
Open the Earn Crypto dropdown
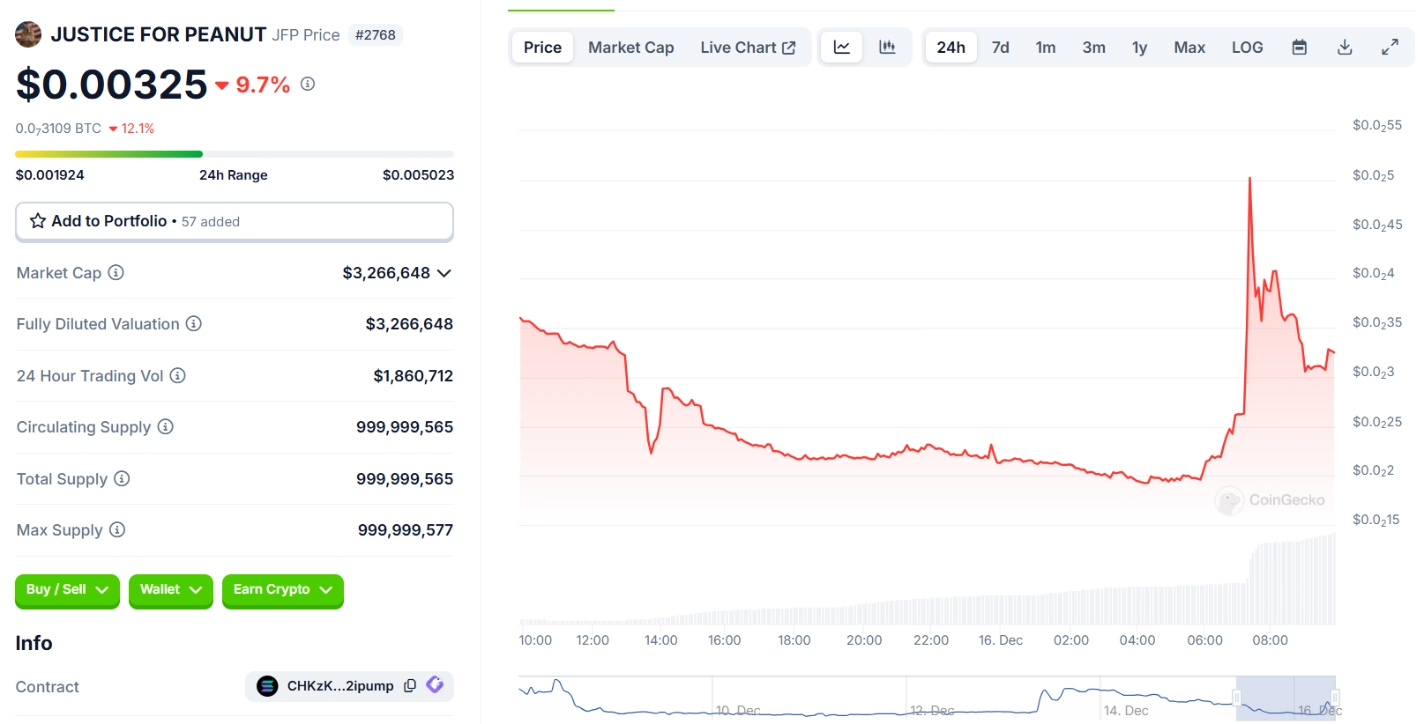283,590
